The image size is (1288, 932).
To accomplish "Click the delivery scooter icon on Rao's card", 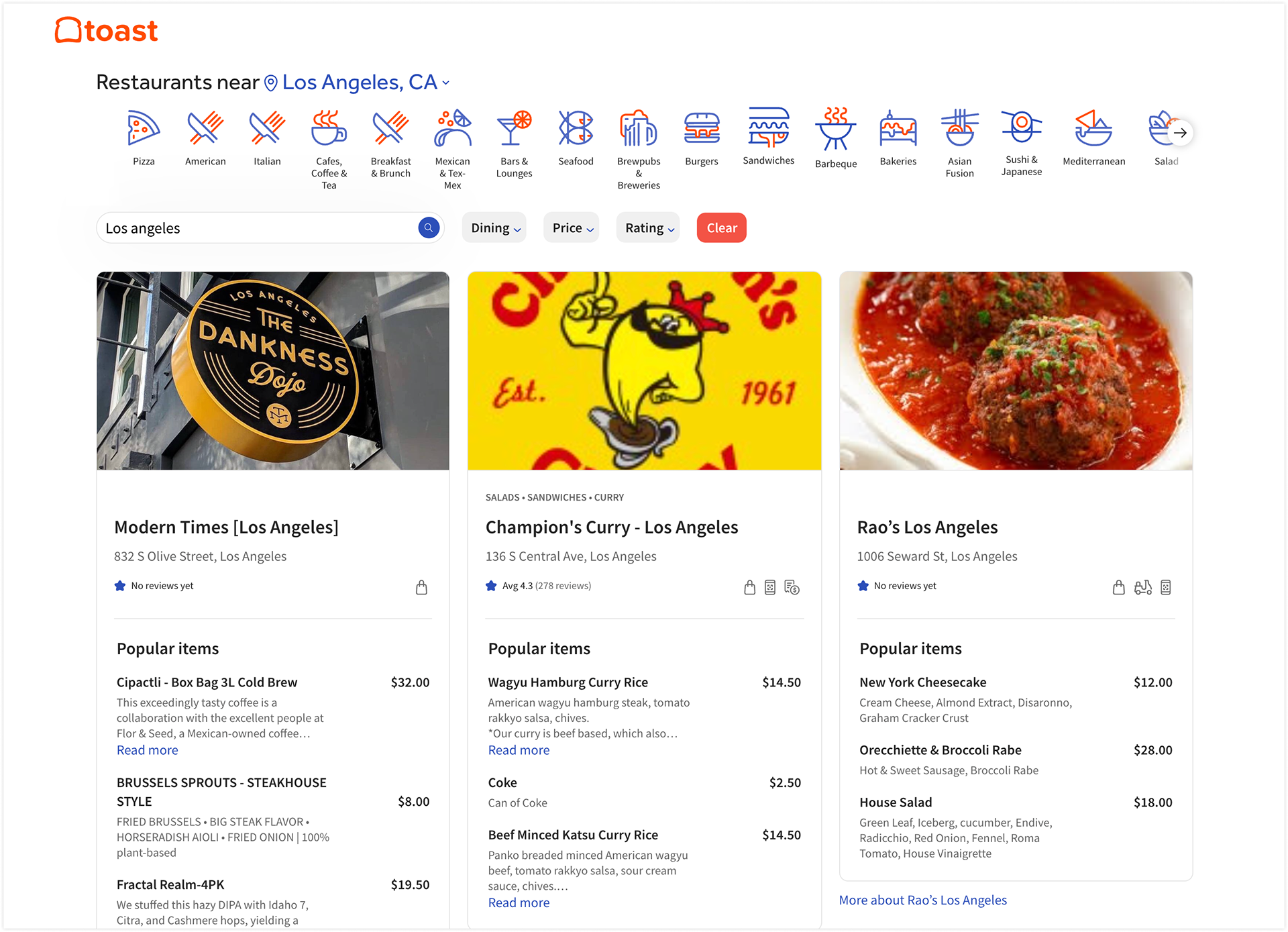I will point(1143,587).
